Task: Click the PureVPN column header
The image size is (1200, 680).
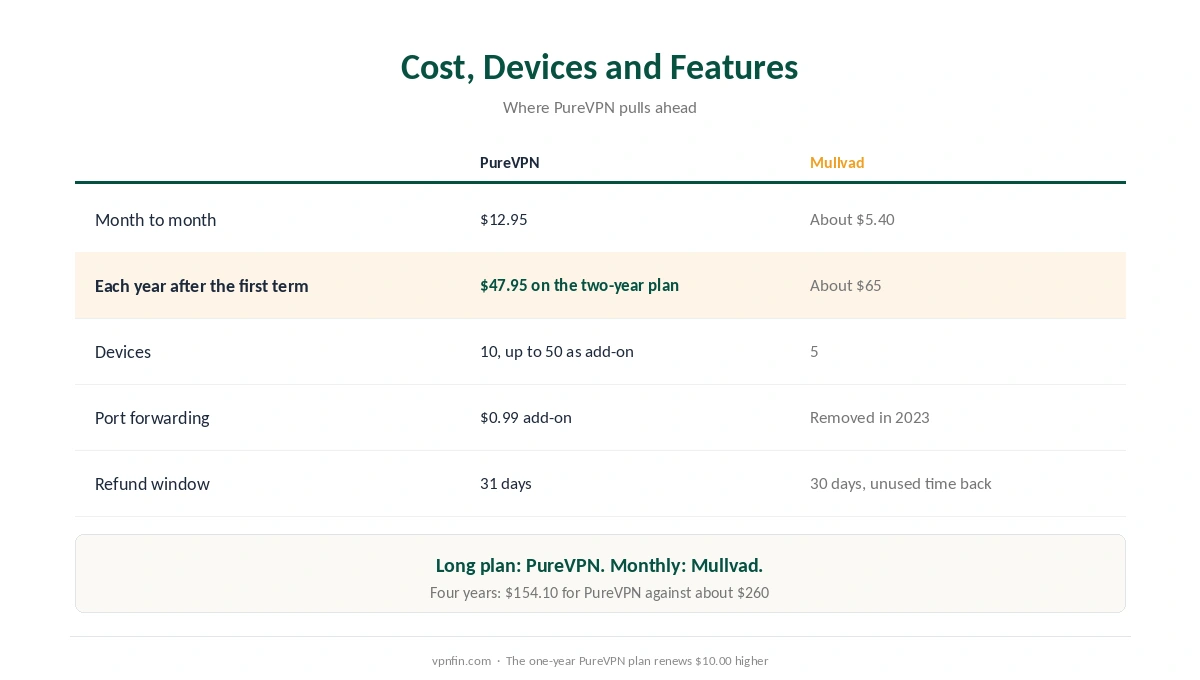Action: (x=509, y=163)
